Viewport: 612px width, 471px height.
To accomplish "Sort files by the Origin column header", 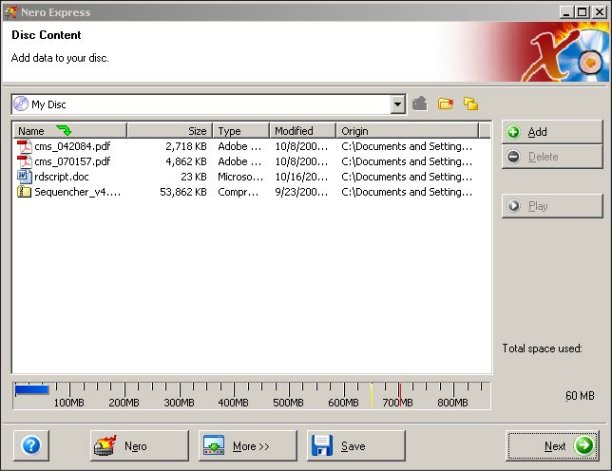I will 407,131.
